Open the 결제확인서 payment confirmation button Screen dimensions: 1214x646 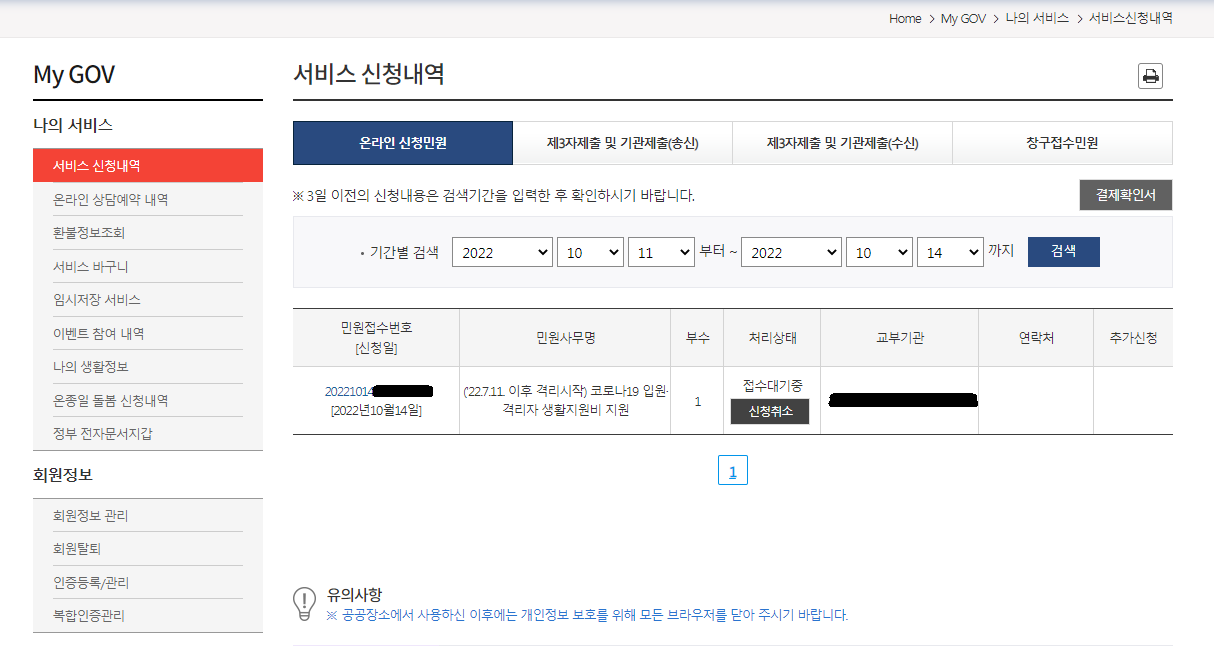point(1125,195)
